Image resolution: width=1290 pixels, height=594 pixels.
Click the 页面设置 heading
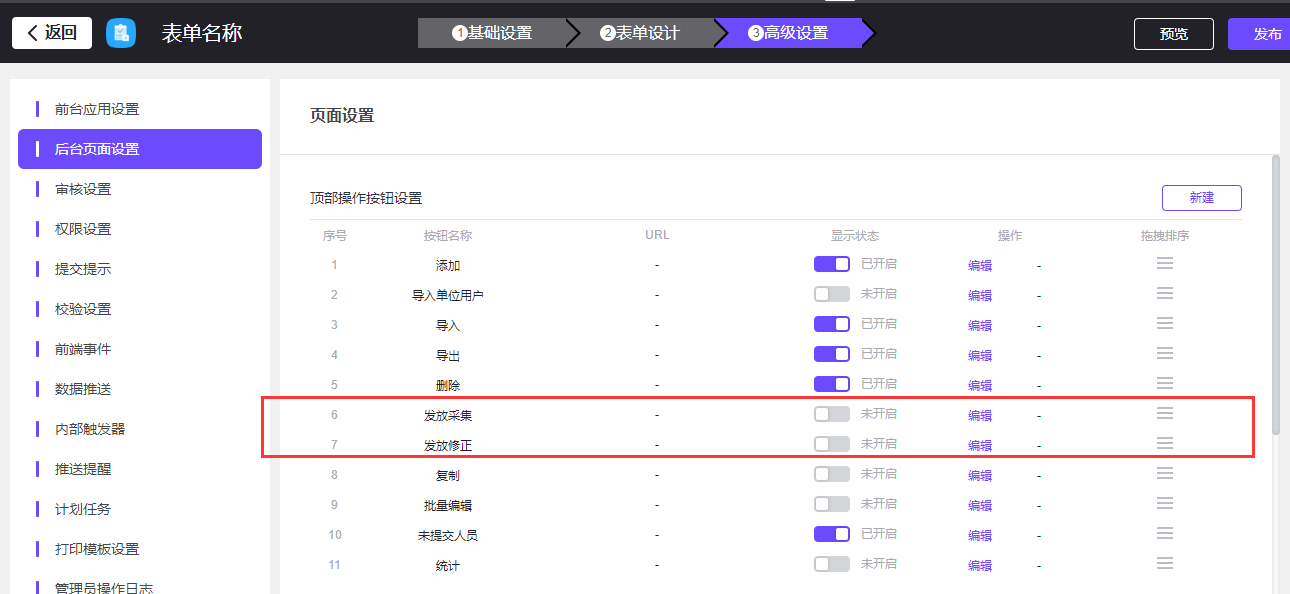click(x=342, y=116)
